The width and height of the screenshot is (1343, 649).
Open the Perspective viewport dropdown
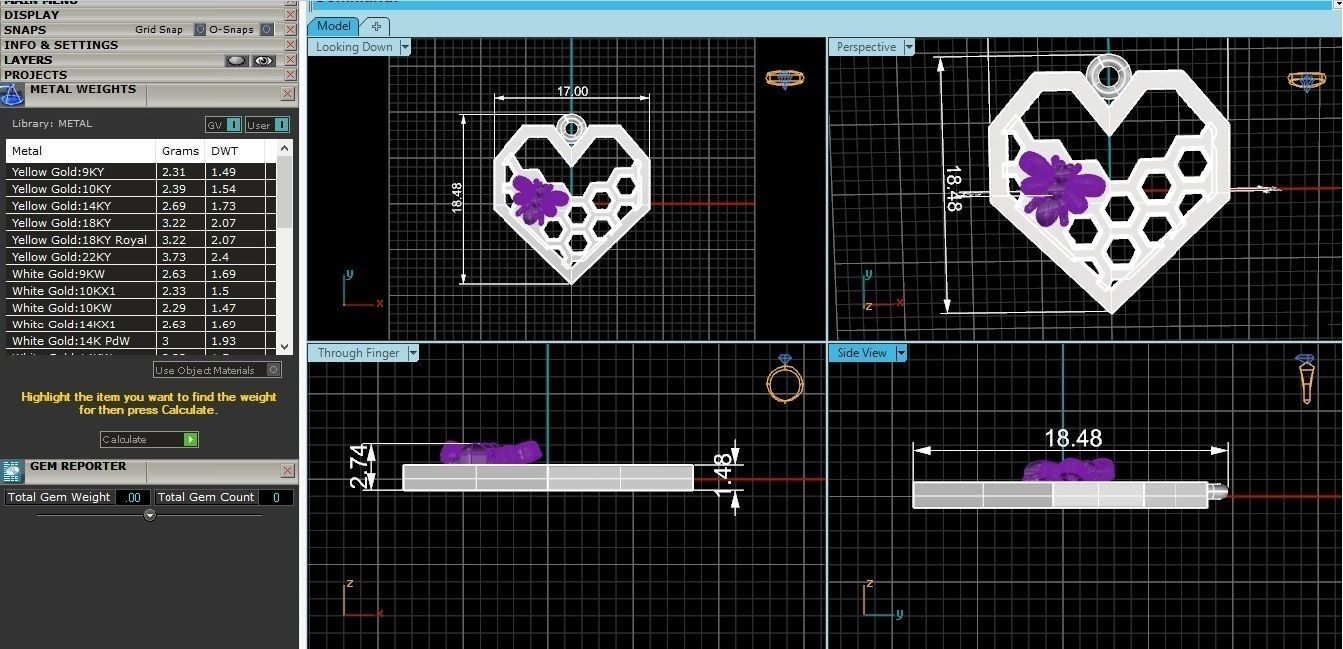[909, 47]
